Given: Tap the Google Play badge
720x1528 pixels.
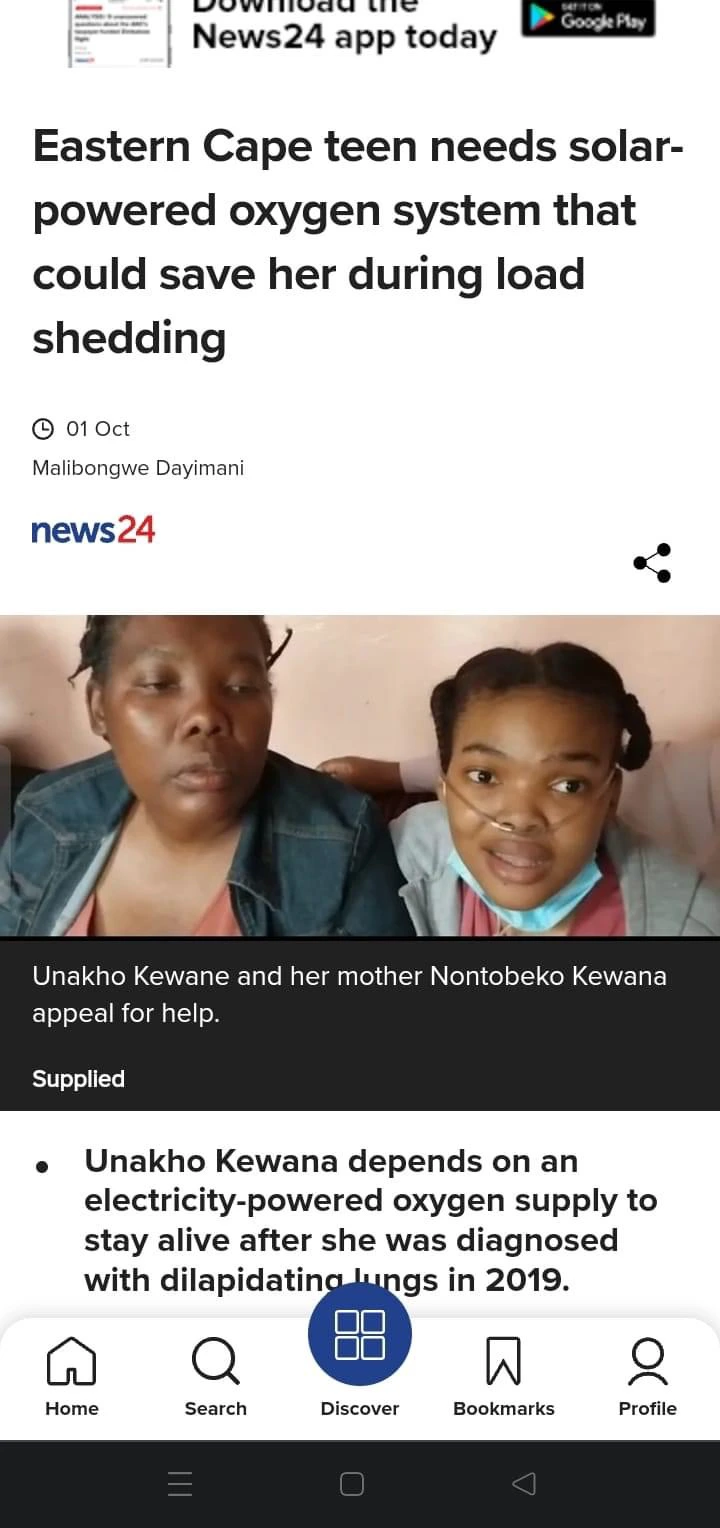Looking at the screenshot, I should 588,18.
